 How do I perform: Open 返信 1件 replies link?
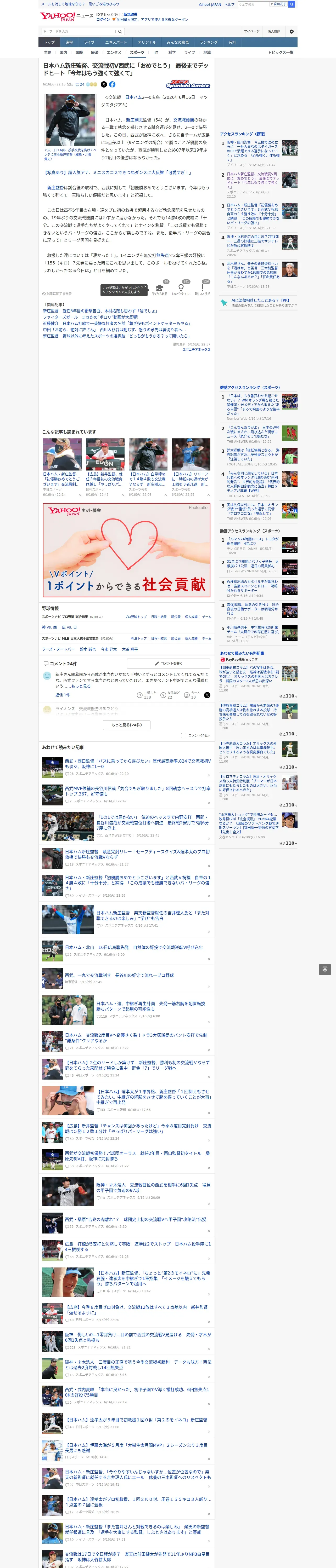[62, 695]
